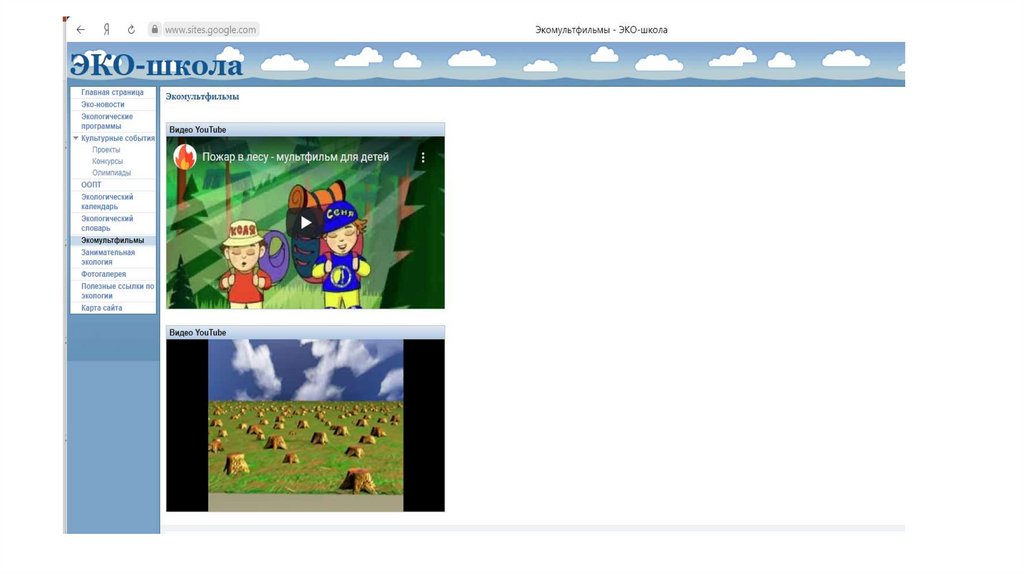Viewport: 1024px width, 574px height.
Task: Open the three-dot menu on the first video
Action: 423,157
